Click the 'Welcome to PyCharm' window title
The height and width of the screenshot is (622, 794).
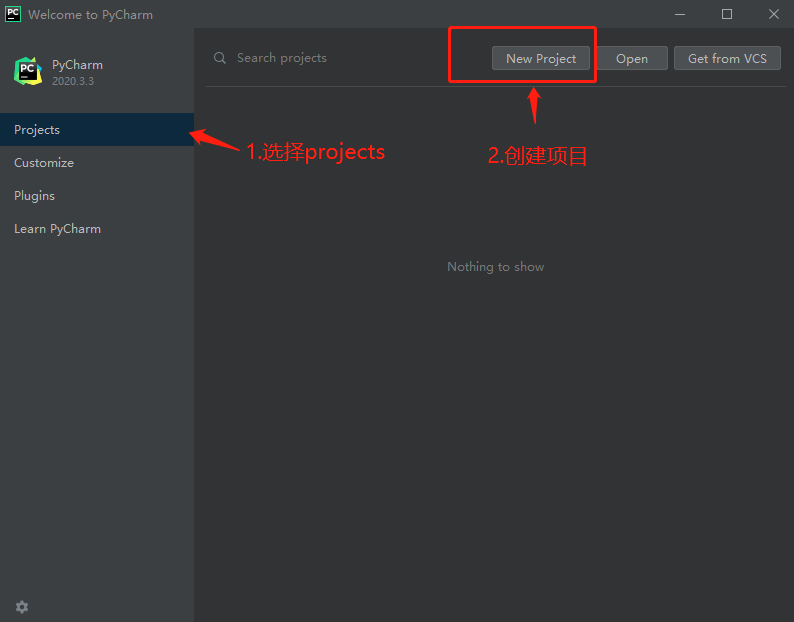(91, 15)
